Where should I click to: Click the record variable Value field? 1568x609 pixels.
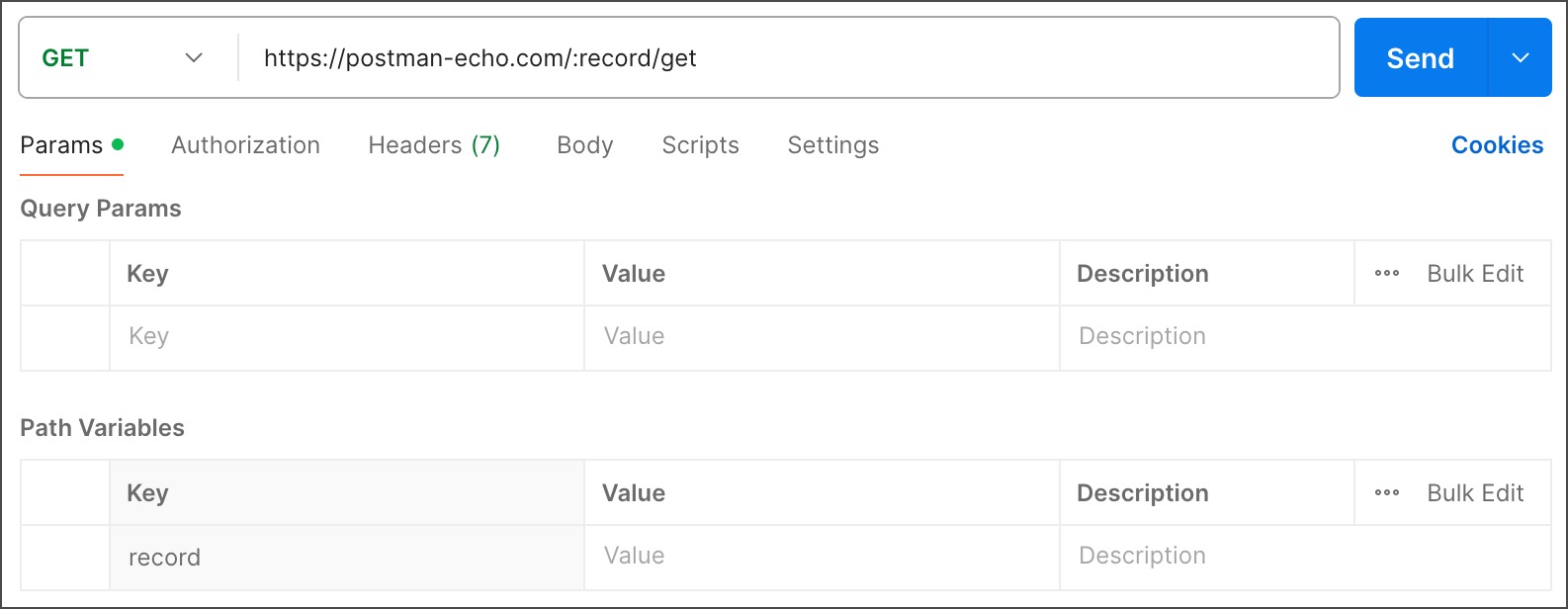[821, 557]
